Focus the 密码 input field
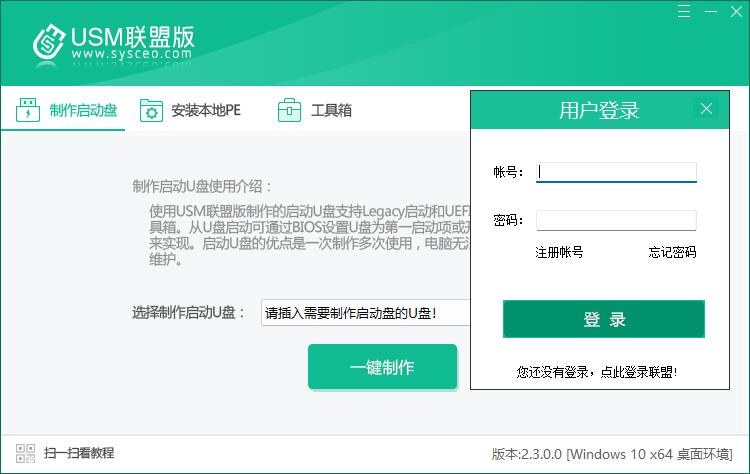The width and height of the screenshot is (750, 474). 616,220
